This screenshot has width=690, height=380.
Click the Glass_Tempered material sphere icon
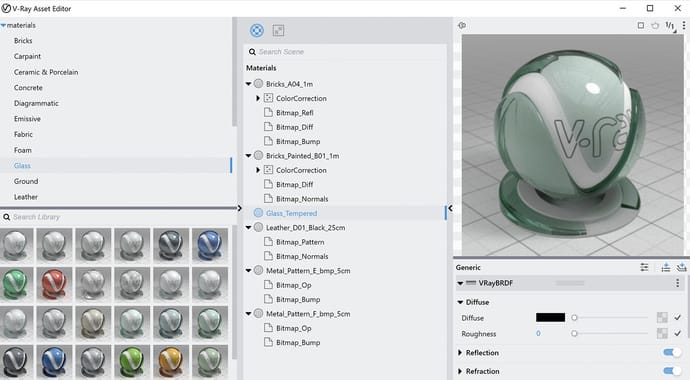[258, 213]
